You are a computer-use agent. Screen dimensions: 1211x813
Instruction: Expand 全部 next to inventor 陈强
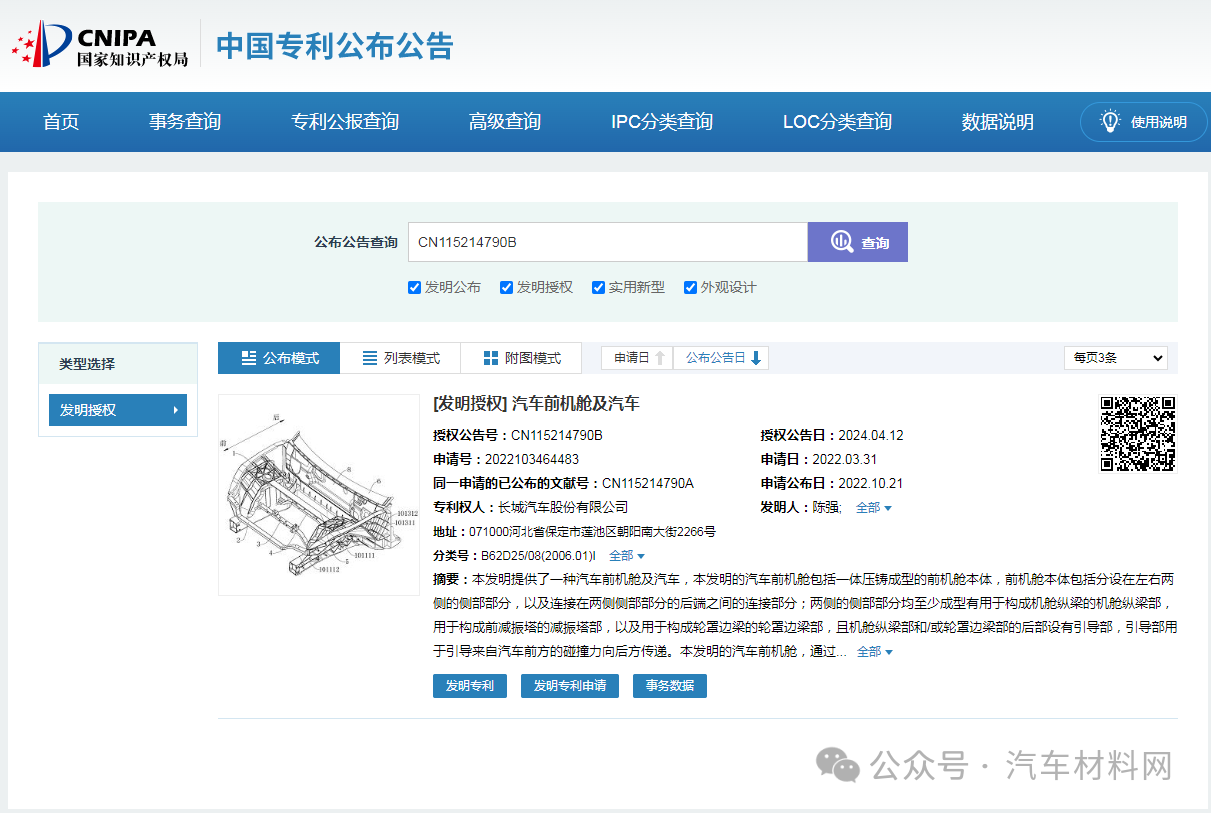(873, 508)
